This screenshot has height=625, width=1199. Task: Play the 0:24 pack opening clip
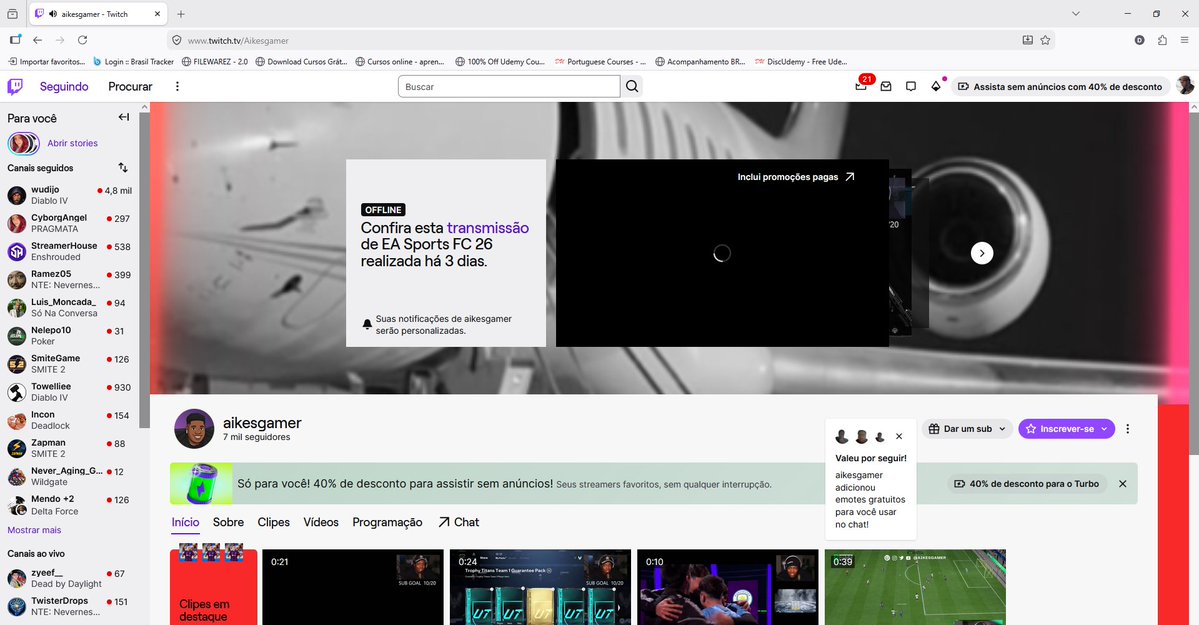point(541,588)
